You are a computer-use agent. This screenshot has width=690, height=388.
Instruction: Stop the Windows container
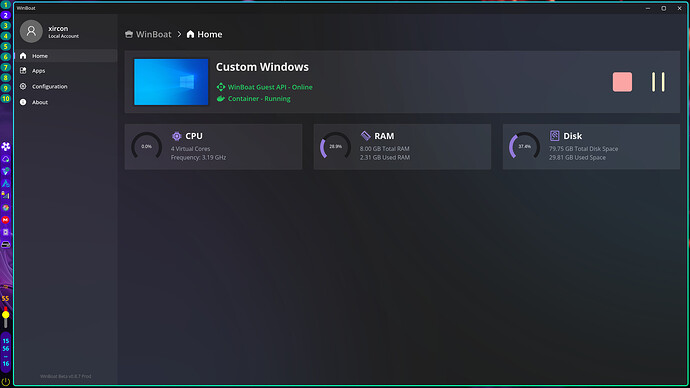[x=622, y=82]
